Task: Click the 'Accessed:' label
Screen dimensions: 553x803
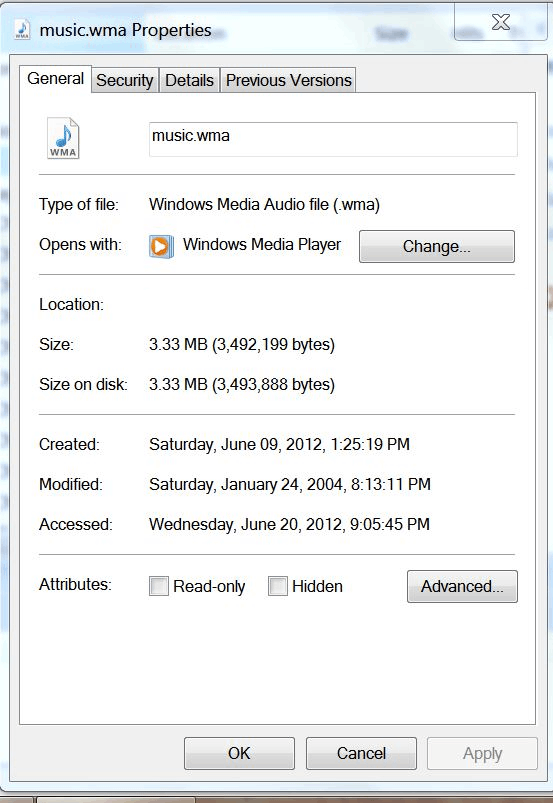Action: click(76, 524)
